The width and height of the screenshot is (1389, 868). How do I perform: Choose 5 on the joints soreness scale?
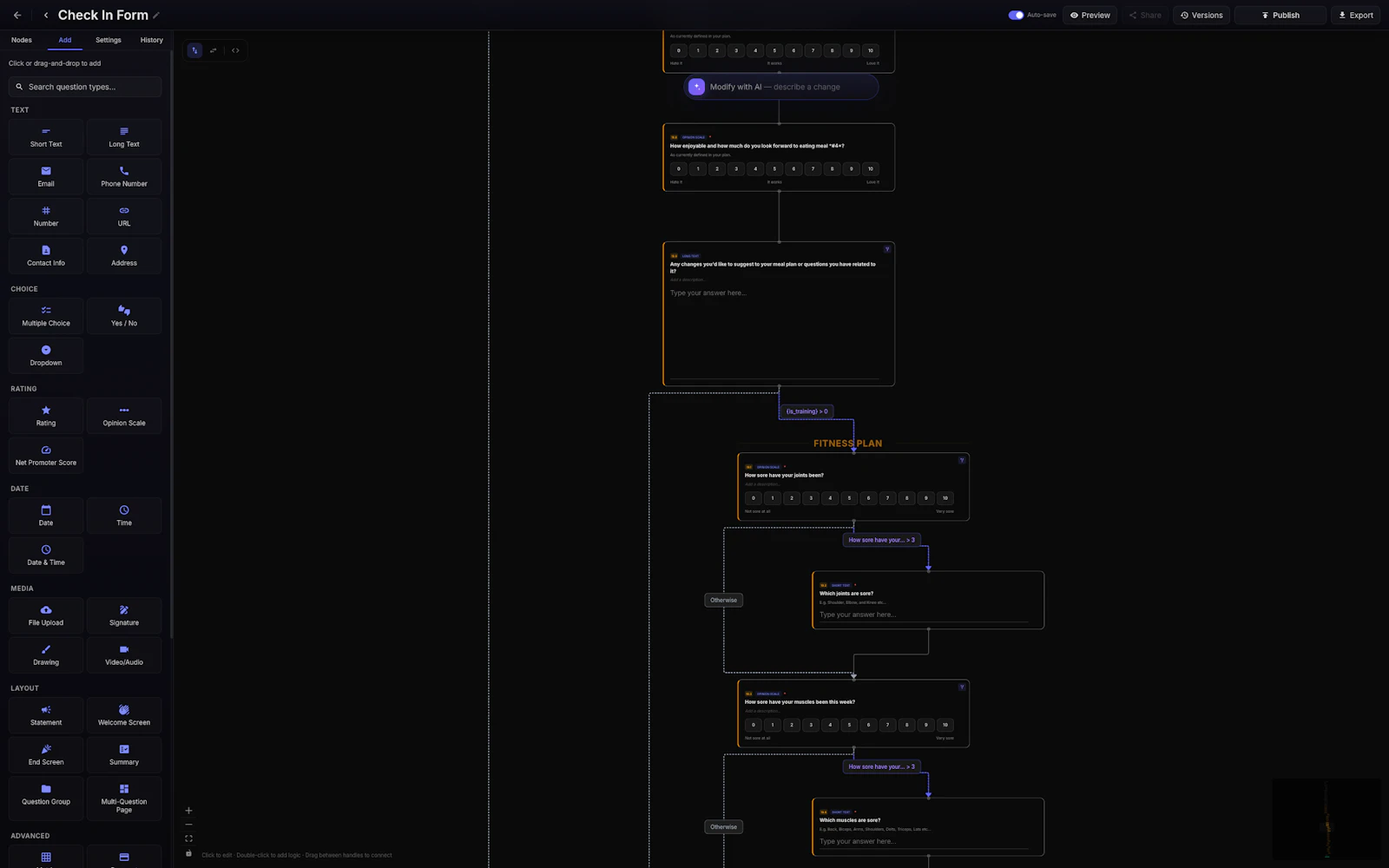click(x=849, y=498)
